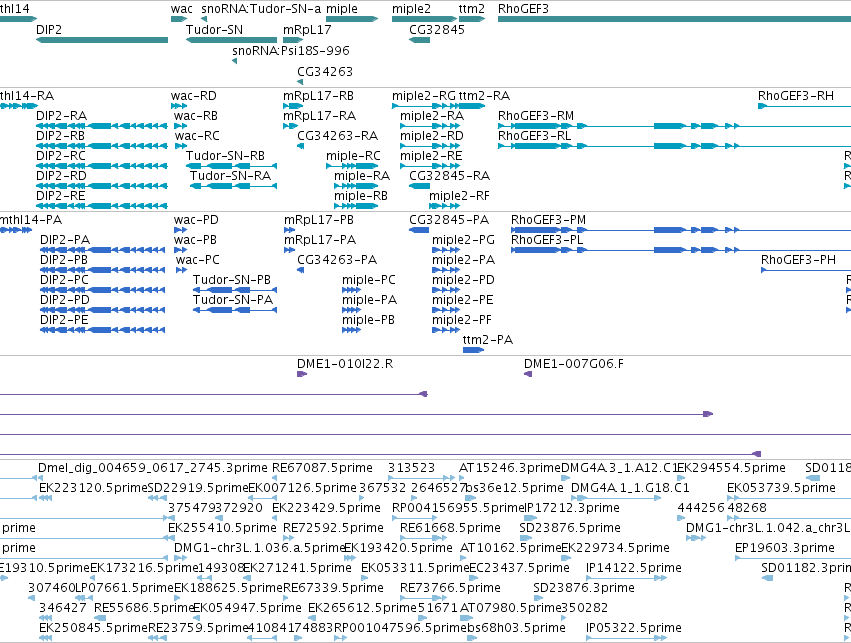Click the EP19603.3prime EST label
The image size is (851, 643).
(785, 547)
